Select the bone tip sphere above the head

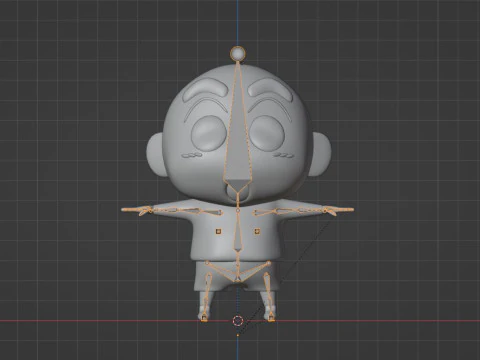[x=238, y=53]
